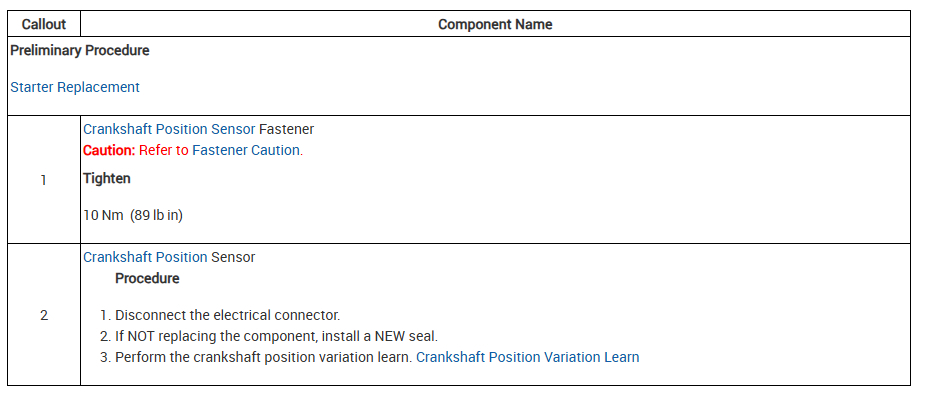Viewport: 925px width, 413px height.
Task: Click the red Caution label
Action: coord(108,150)
